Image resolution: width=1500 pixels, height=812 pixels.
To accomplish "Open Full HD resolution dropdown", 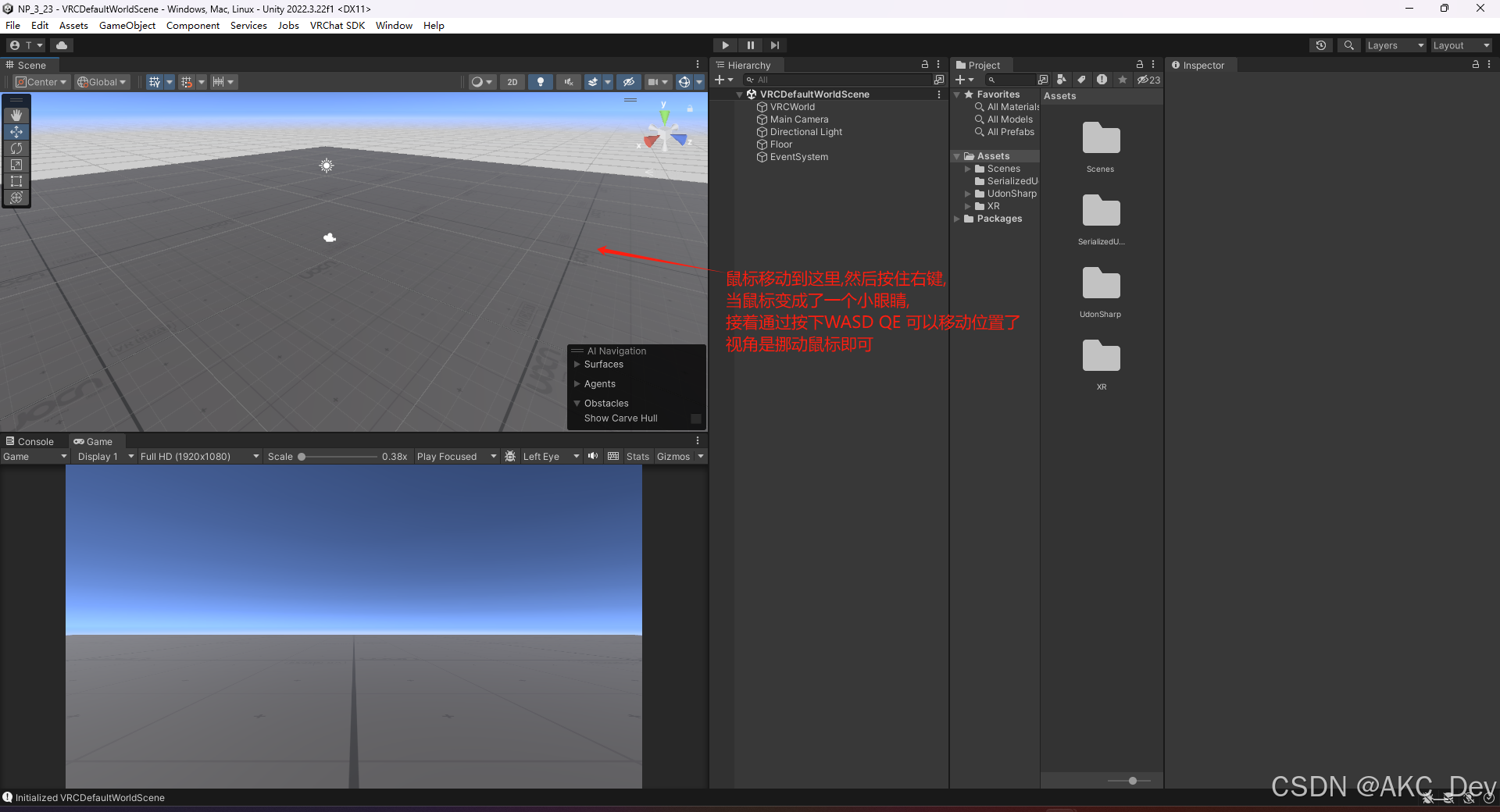I will (199, 457).
